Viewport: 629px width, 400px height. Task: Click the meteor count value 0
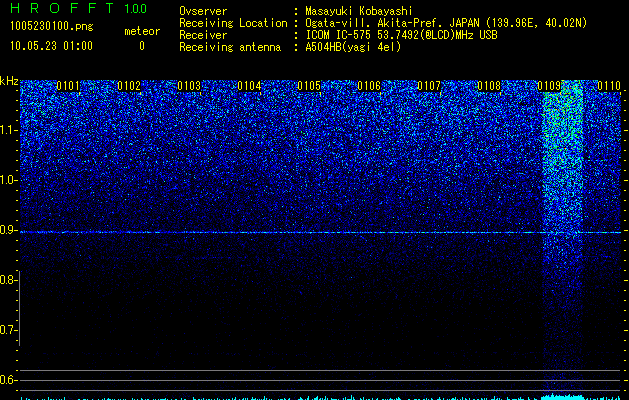[x=142, y=46]
